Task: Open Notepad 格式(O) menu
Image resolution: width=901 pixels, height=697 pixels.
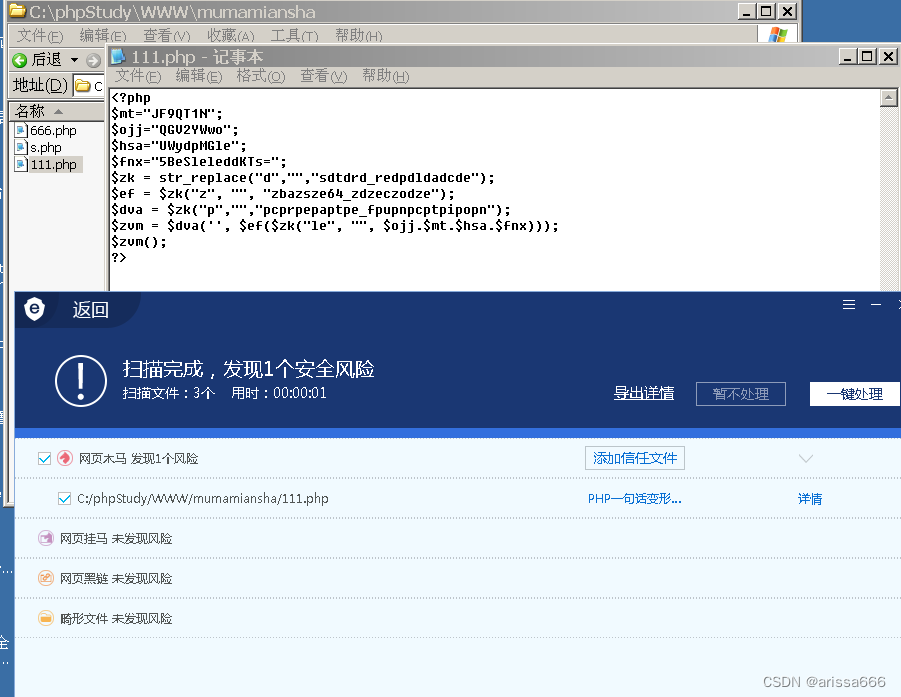Action: point(261,76)
